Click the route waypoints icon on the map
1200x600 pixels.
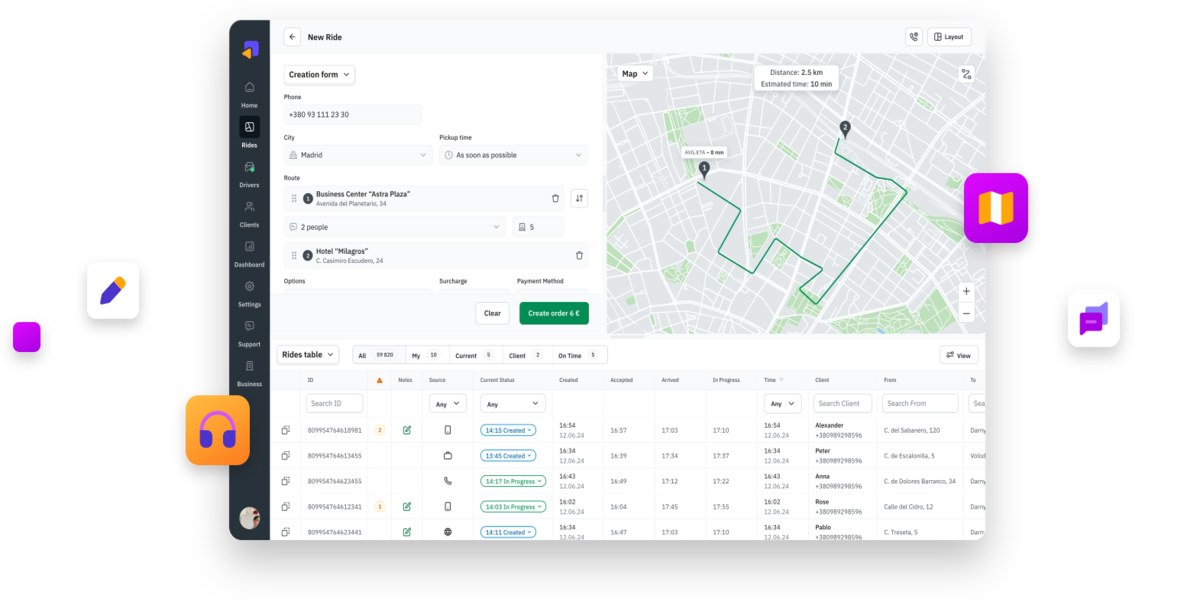click(x=966, y=73)
